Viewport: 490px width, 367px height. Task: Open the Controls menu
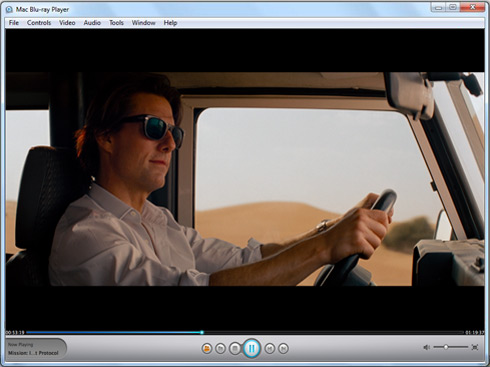tap(39, 23)
